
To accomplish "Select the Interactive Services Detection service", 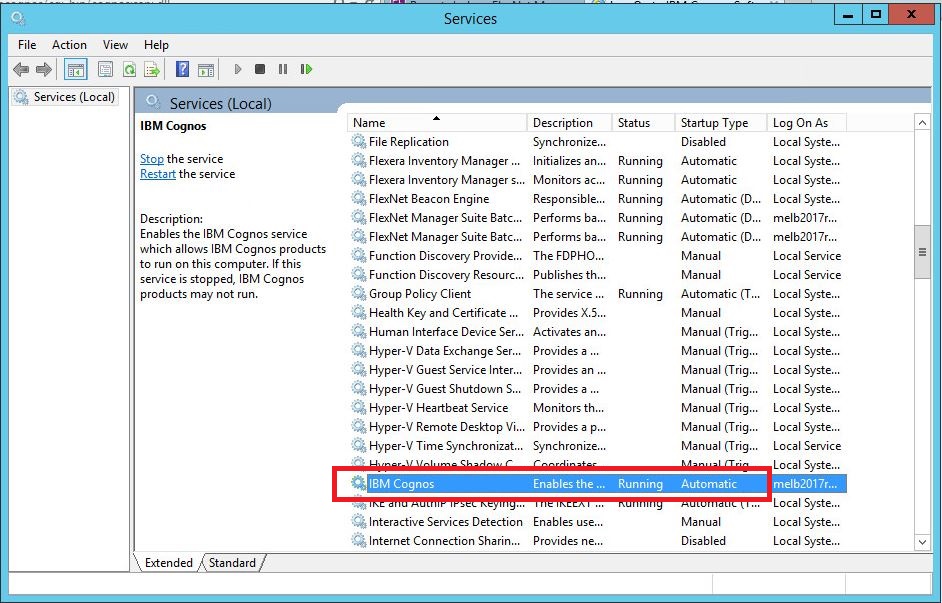I will (597, 522).
